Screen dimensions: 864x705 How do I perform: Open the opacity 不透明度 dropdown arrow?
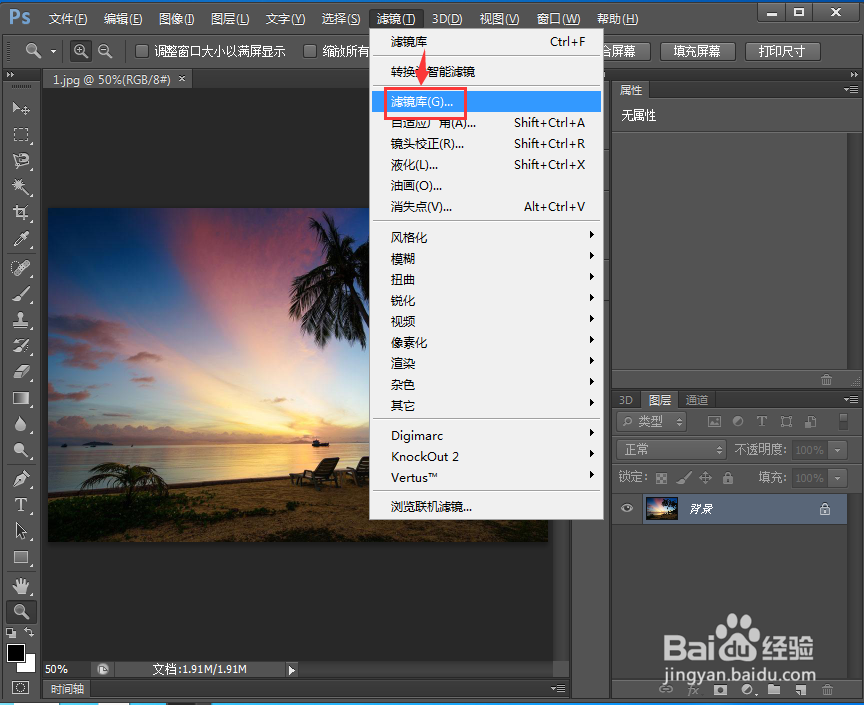pyautogui.click(x=838, y=450)
